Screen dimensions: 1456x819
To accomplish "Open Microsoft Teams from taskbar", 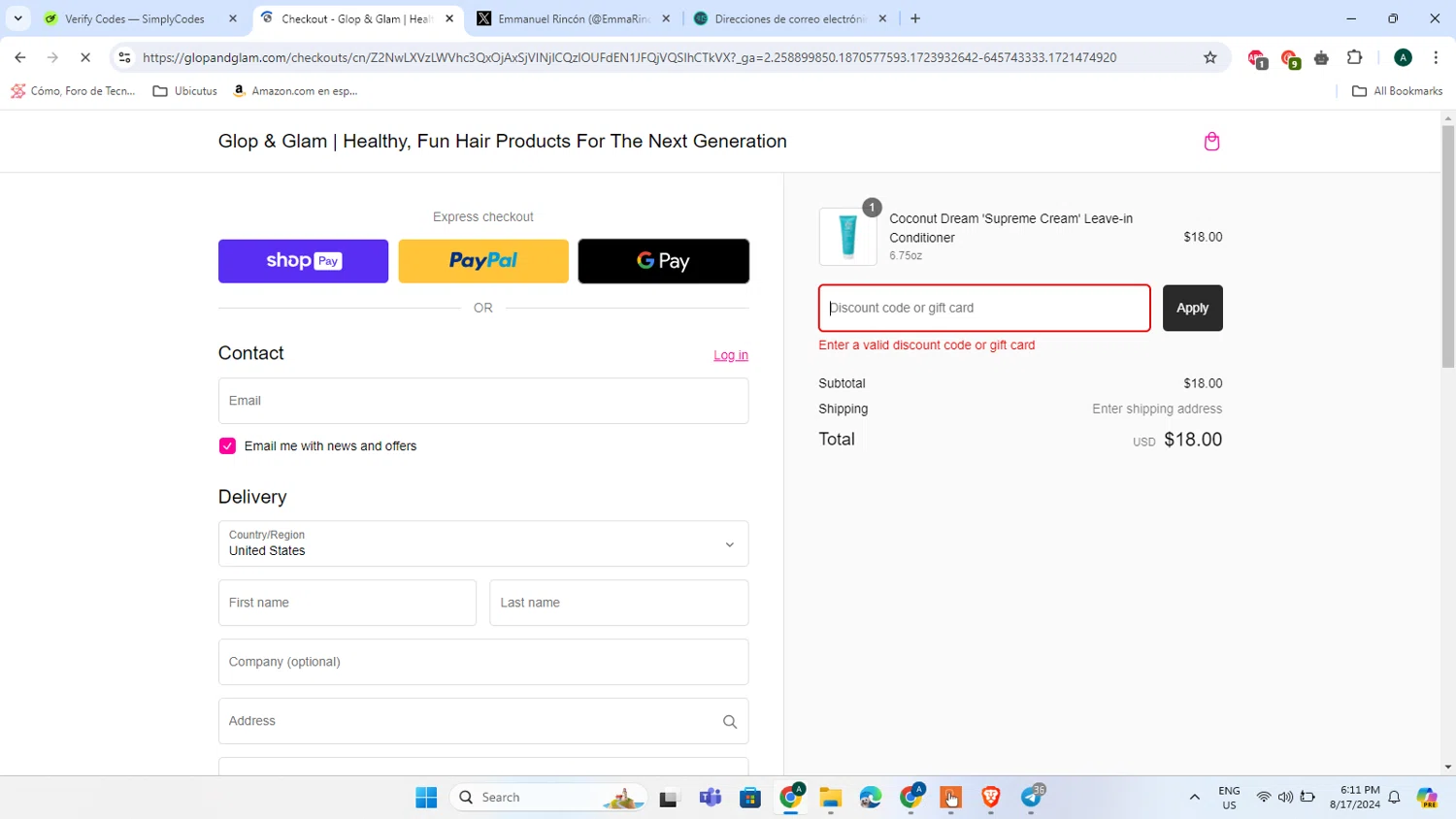I will [711, 798].
